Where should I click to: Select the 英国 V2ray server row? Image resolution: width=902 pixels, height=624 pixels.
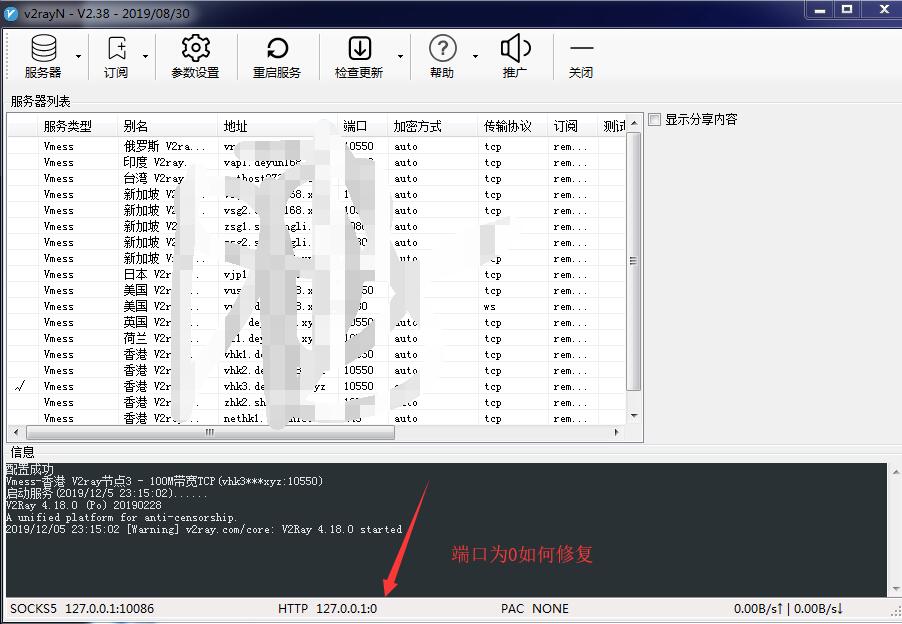click(x=317, y=322)
